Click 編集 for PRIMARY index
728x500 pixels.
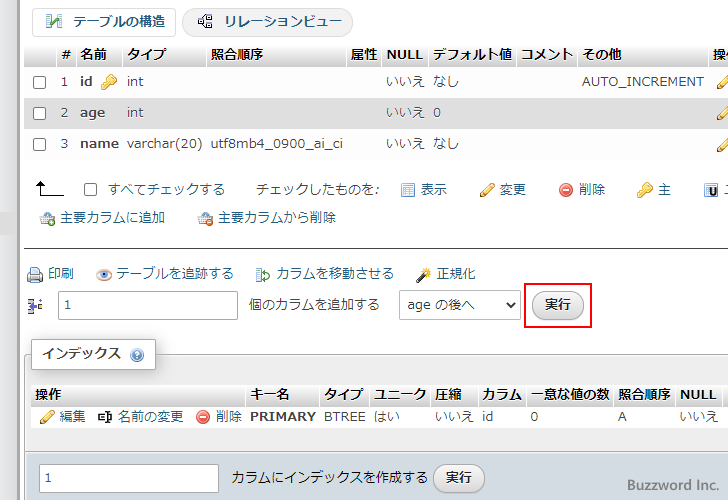(x=72, y=416)
